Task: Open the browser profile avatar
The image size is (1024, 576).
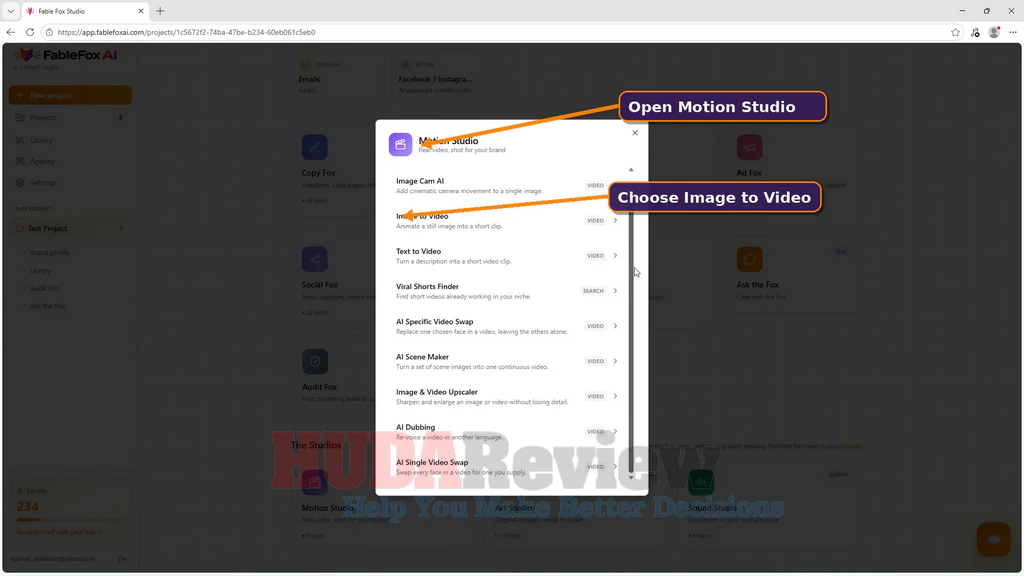Action: tap(994, 32)
